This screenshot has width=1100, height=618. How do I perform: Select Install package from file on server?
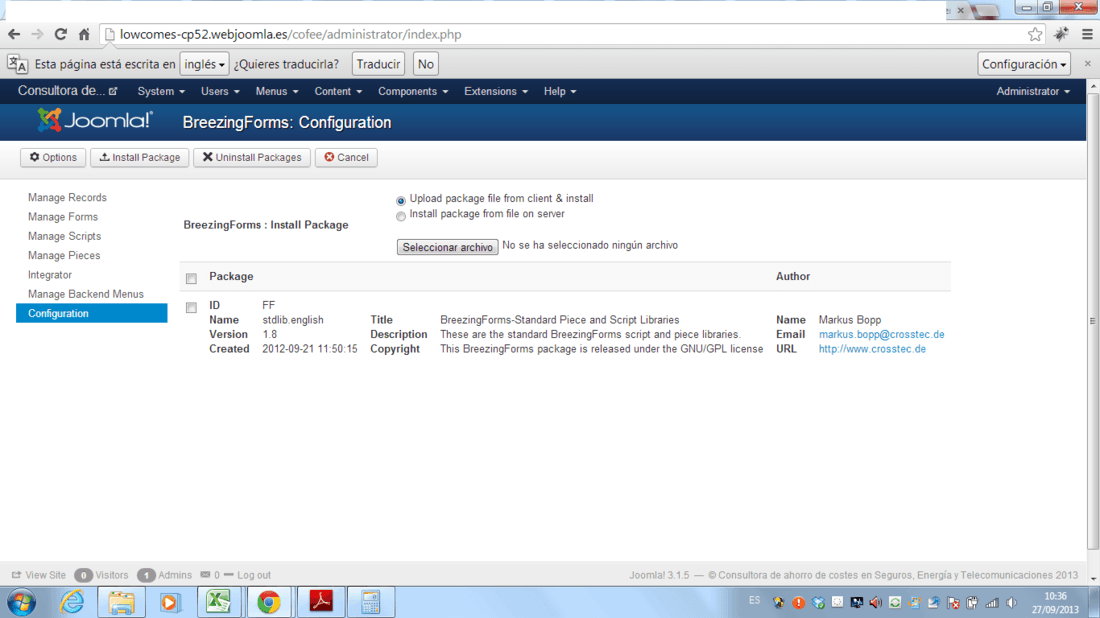point(401,216)
